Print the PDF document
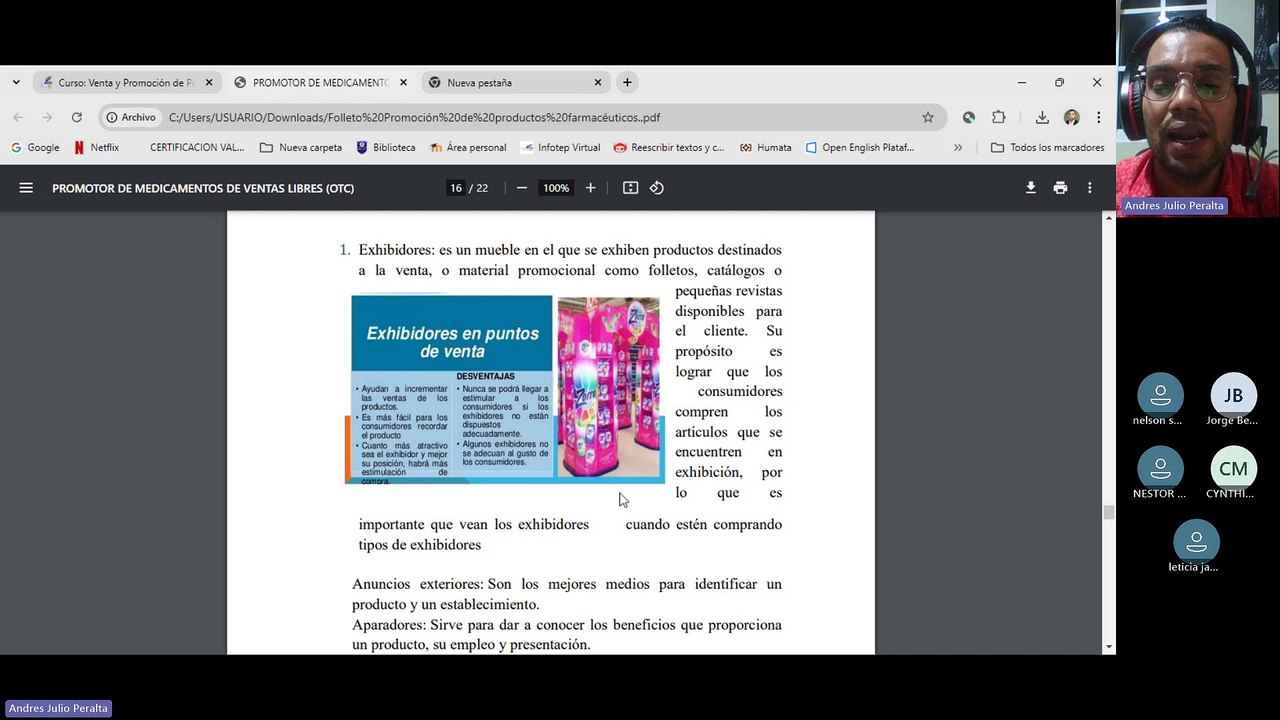Screen dimensions: 1280x720 1060,188
